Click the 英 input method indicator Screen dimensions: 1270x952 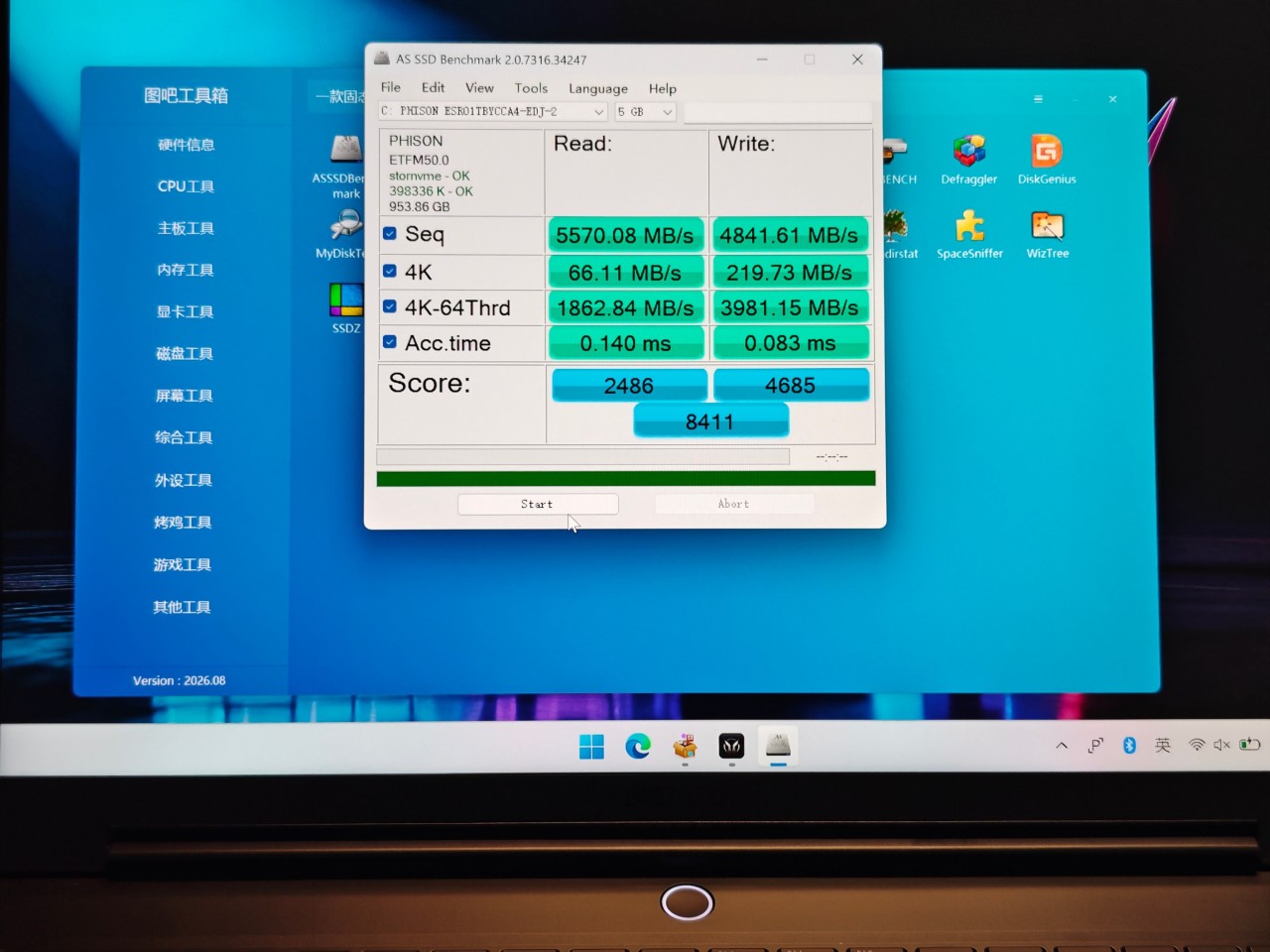pyautogui.click(x=1163, y=745)
